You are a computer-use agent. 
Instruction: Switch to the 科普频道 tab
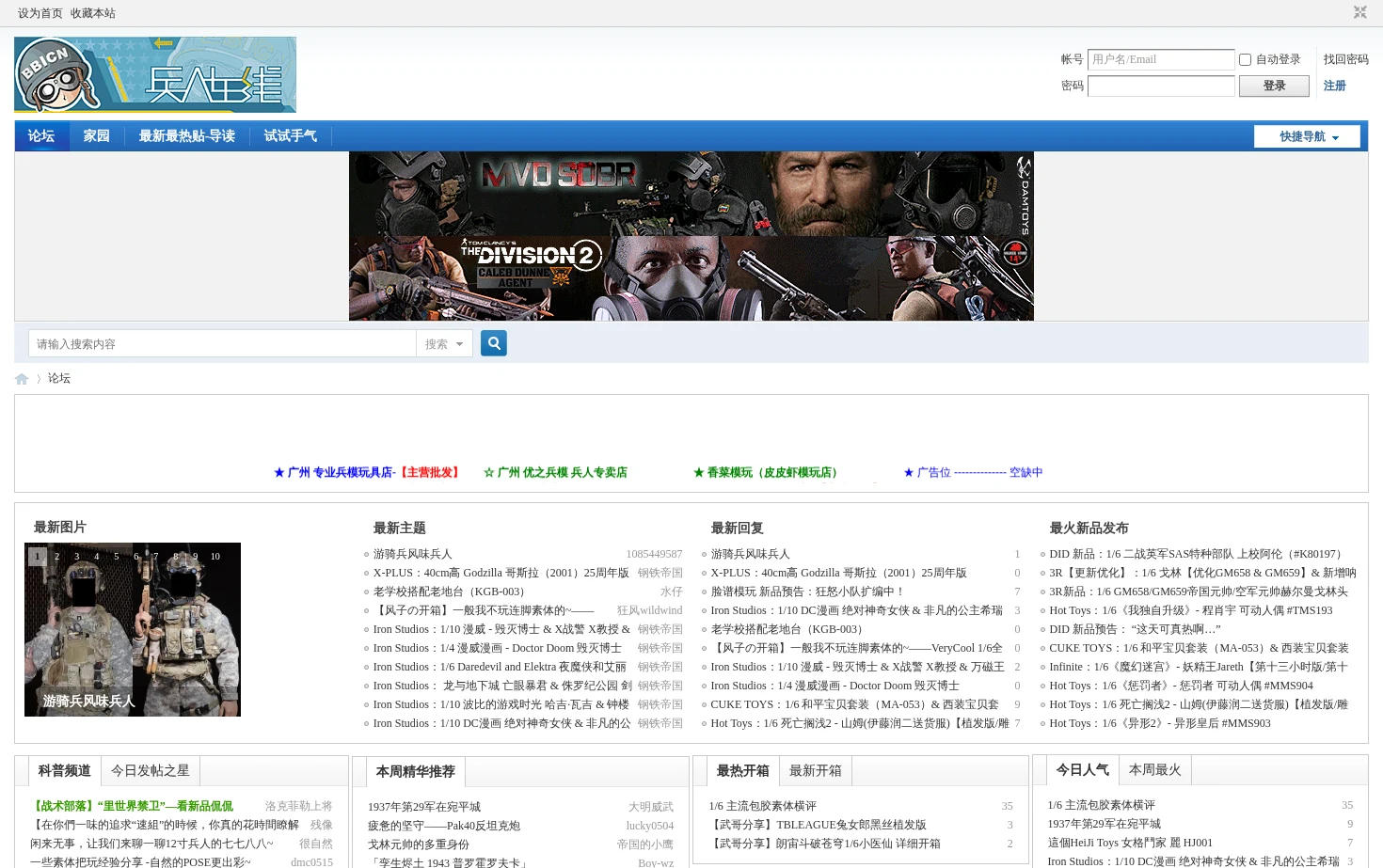pyautogui.click(x=65, y=770)
